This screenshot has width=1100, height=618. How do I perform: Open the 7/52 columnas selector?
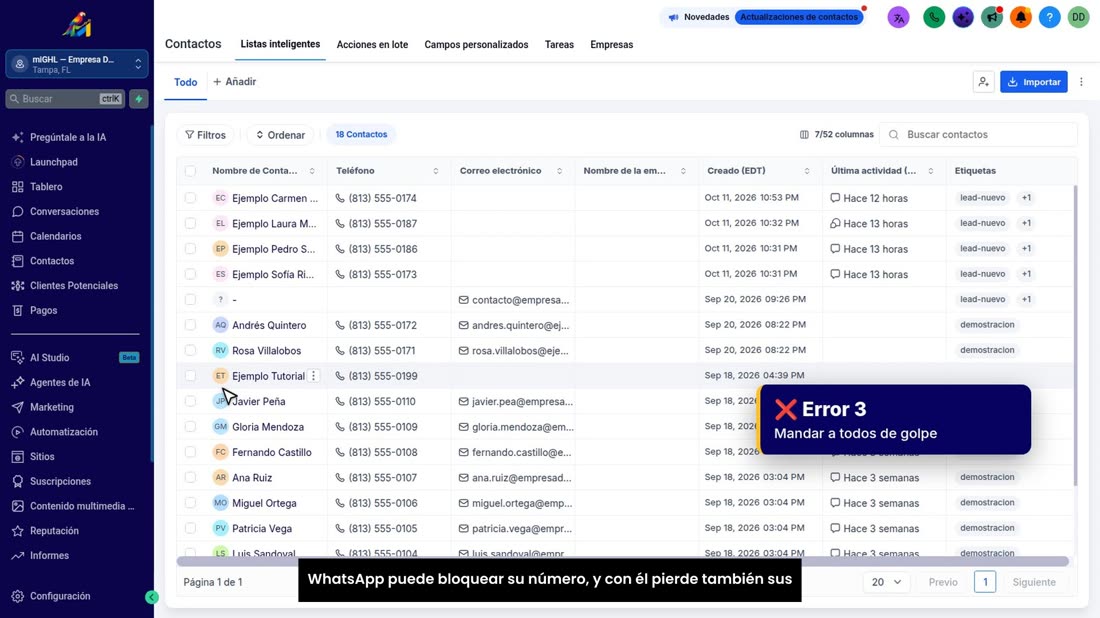point(836,135)
